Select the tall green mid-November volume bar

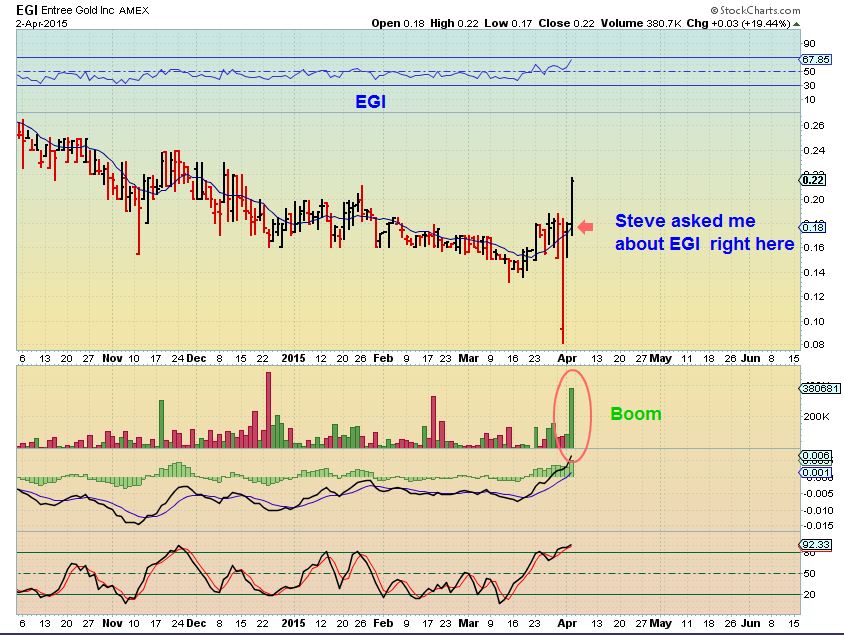161,424
